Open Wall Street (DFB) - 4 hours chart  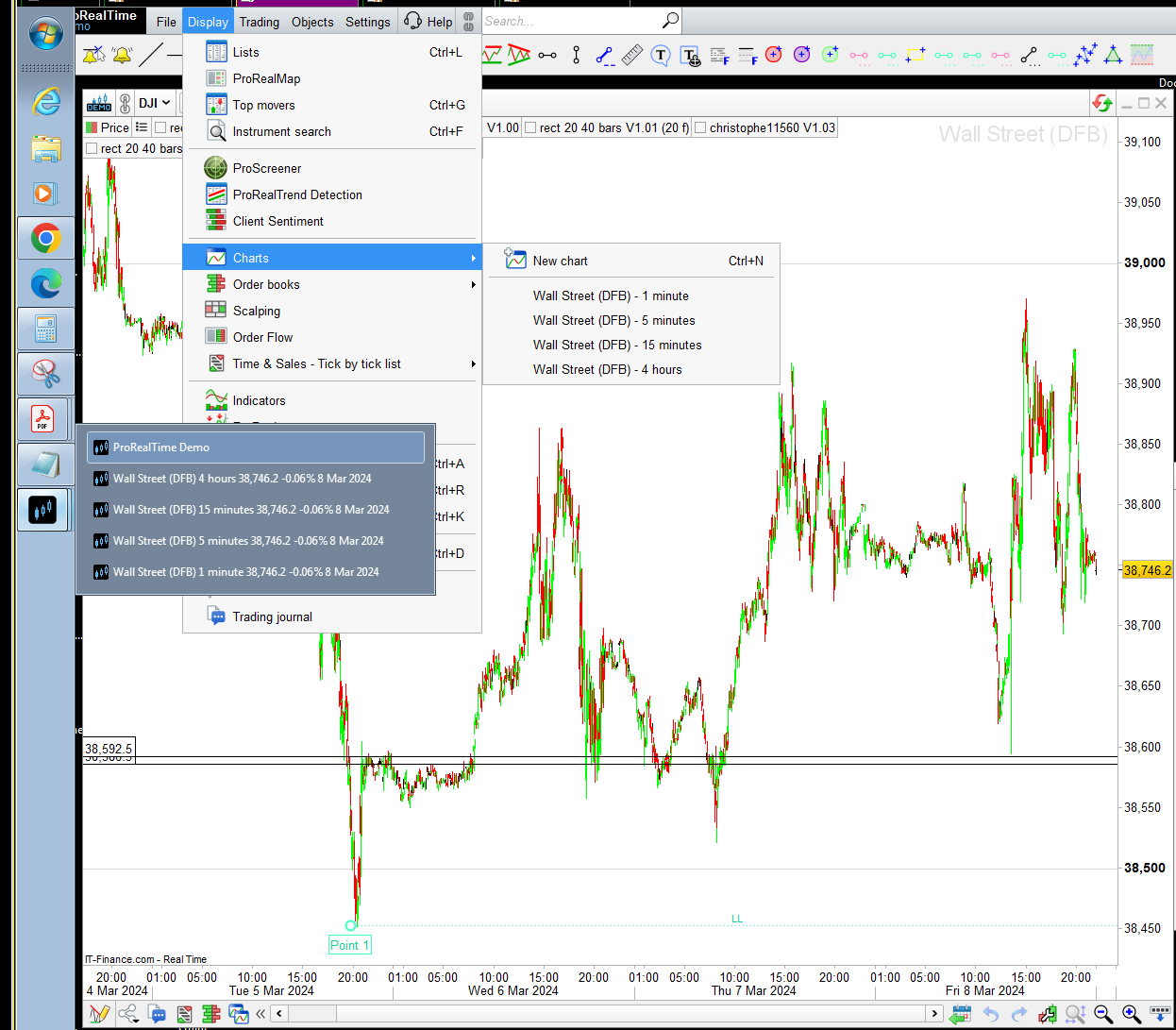[x=631, y=369]
